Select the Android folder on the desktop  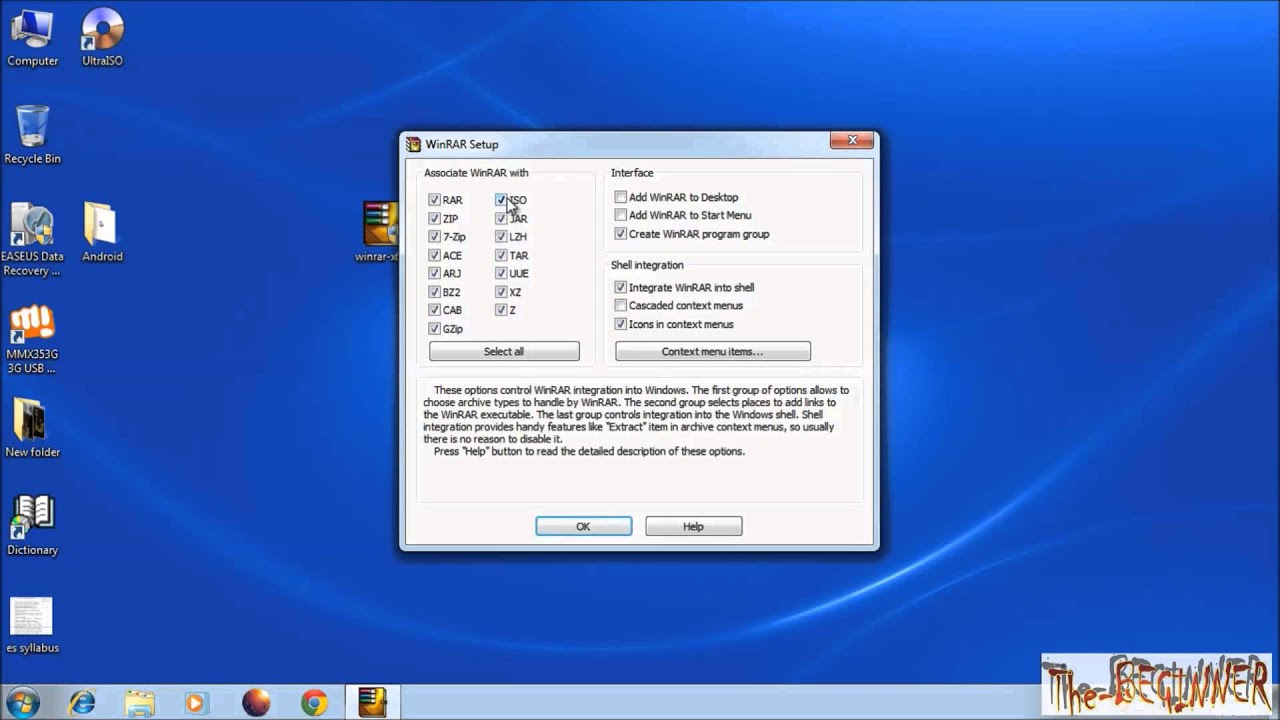point(102,232)
